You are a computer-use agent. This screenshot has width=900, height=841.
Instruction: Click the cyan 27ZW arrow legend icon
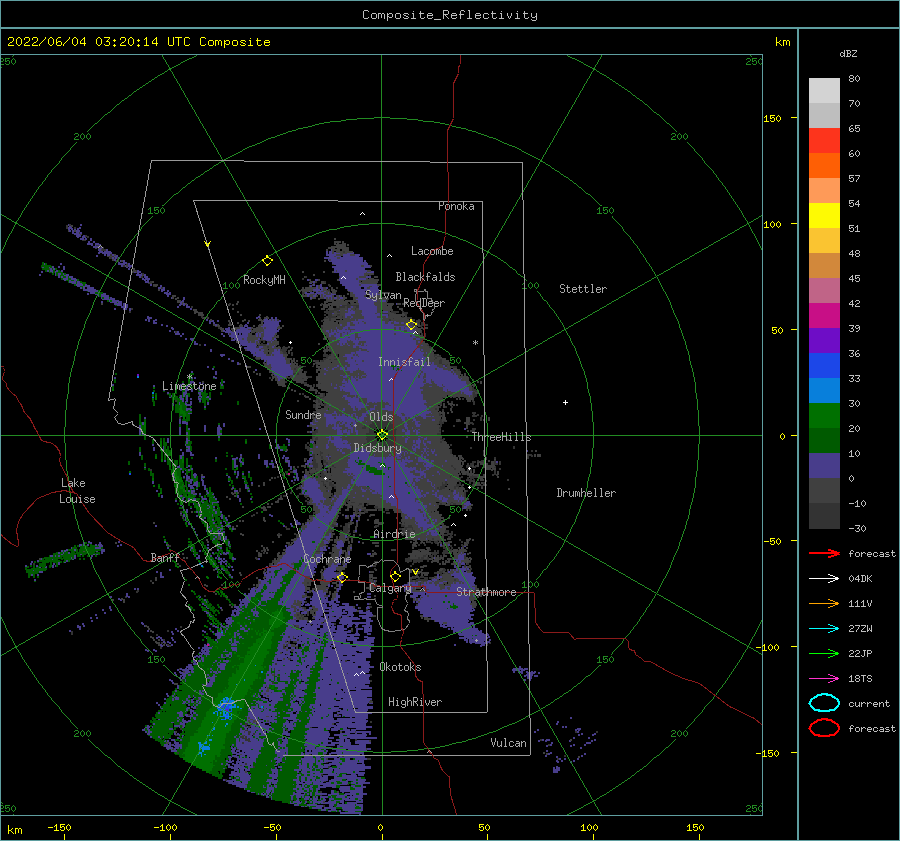[824, 629]
